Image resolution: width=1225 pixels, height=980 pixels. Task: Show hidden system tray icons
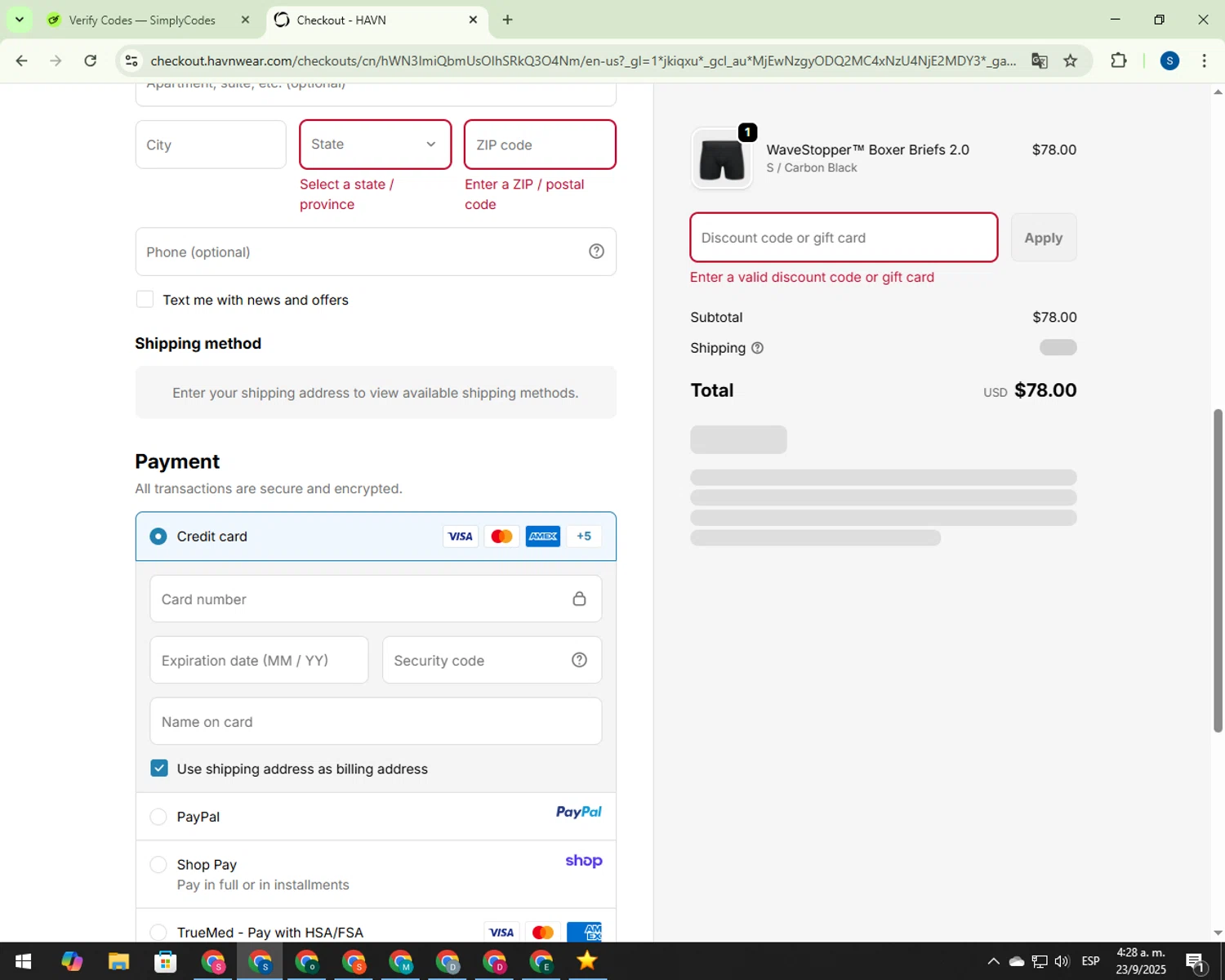tap(993, 961)
